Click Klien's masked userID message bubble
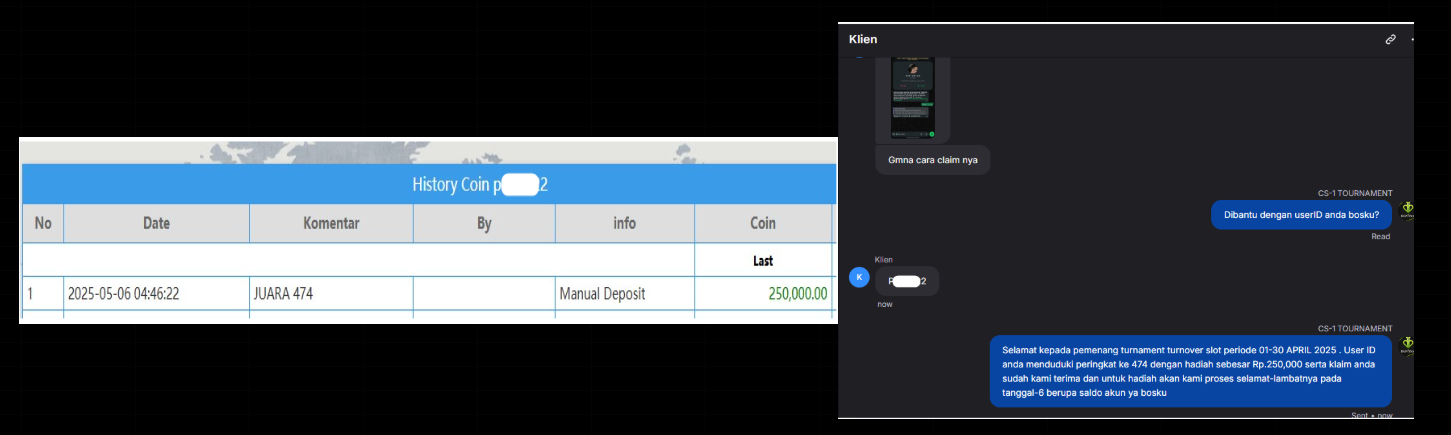This screenshot has height=435, width=1451. (907, 282)
